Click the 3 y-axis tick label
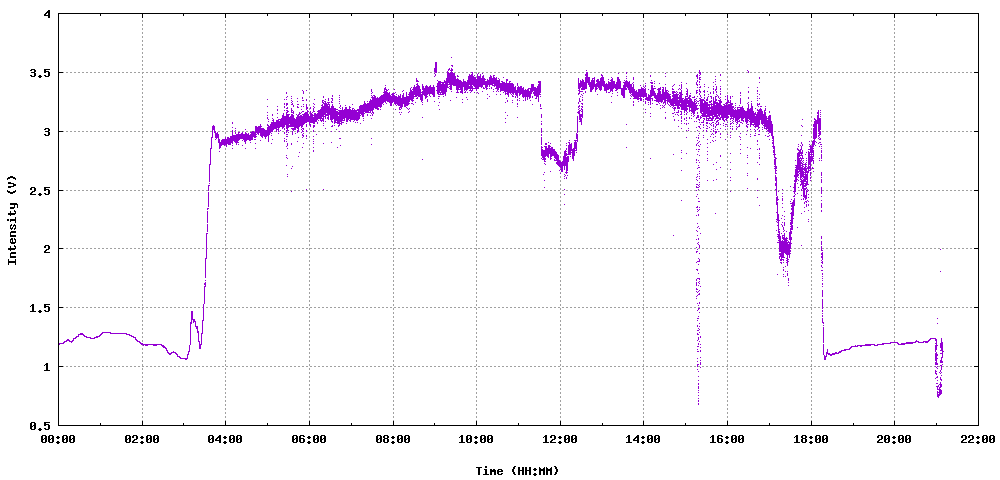 (48, 131)
